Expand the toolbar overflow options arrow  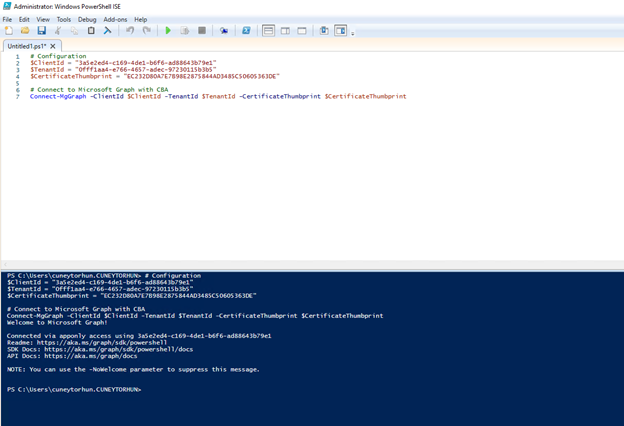point(353,33)
